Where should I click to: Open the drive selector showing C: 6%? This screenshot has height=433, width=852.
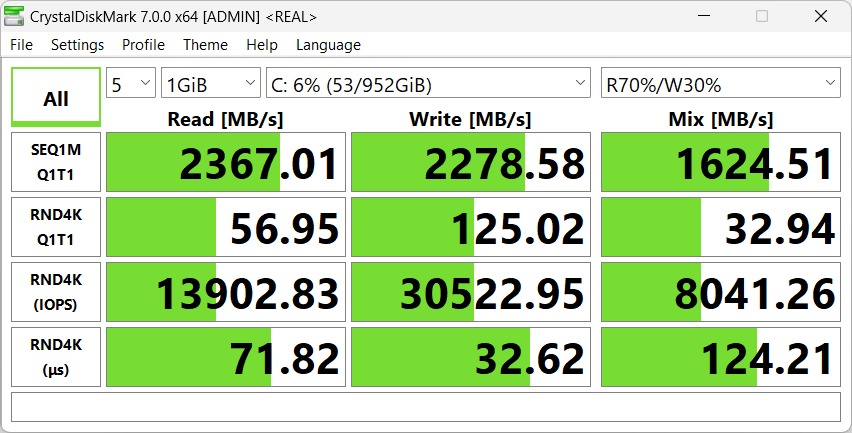[428, 83]
